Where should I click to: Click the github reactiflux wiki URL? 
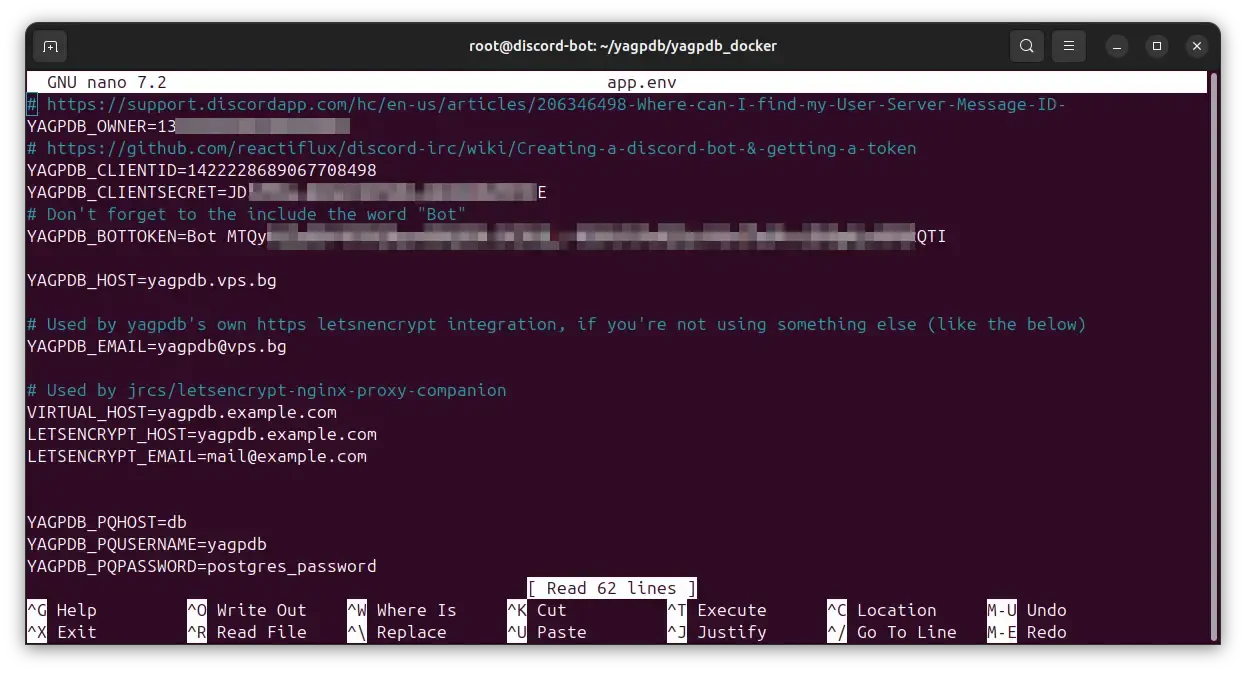click(480, 148)
